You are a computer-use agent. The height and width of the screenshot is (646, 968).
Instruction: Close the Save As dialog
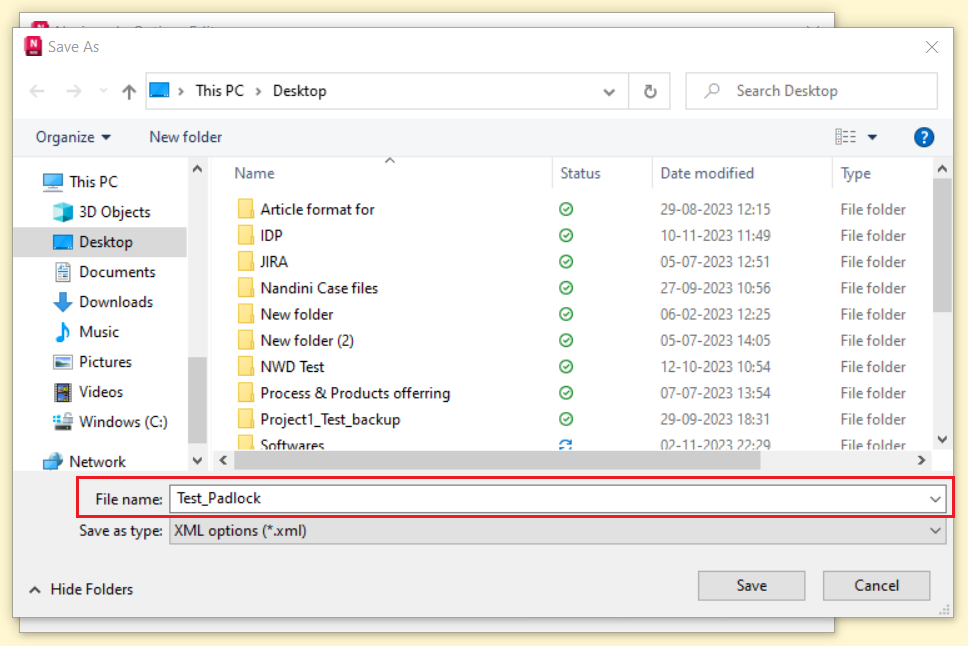click(x=932, y=47)
